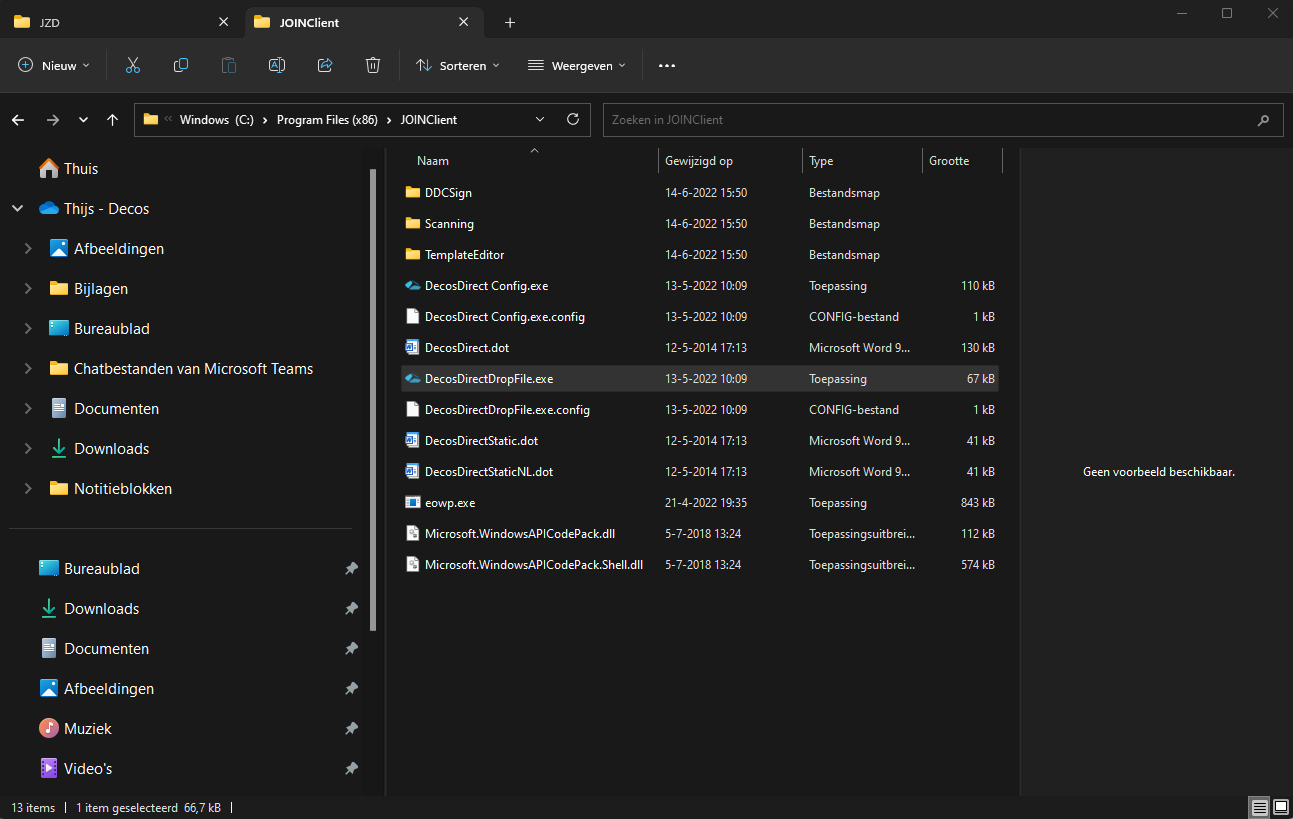Refresh the JOINClient folder view
Image resolution: width=1293 pixels, height=819 pixels.
(573, 119)
